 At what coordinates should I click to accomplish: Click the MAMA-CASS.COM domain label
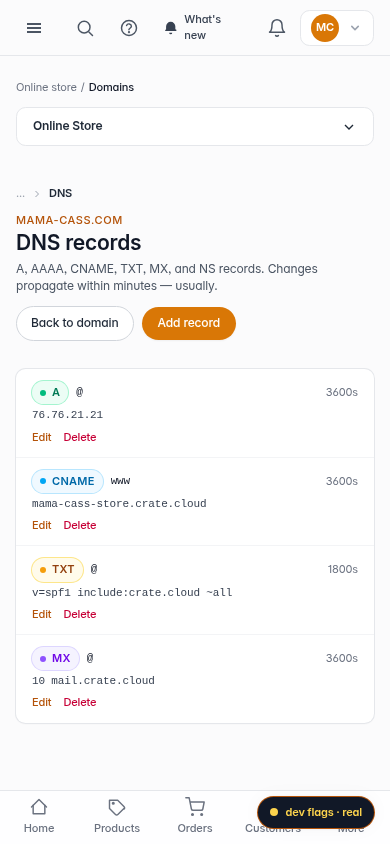(69, 220)
